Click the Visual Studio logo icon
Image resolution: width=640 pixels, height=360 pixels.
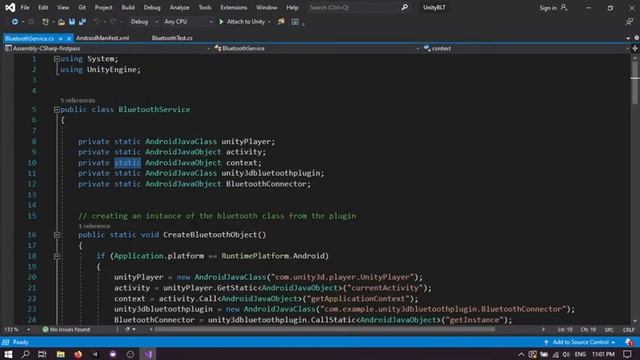pyautogui.click(x=10, y=7)
